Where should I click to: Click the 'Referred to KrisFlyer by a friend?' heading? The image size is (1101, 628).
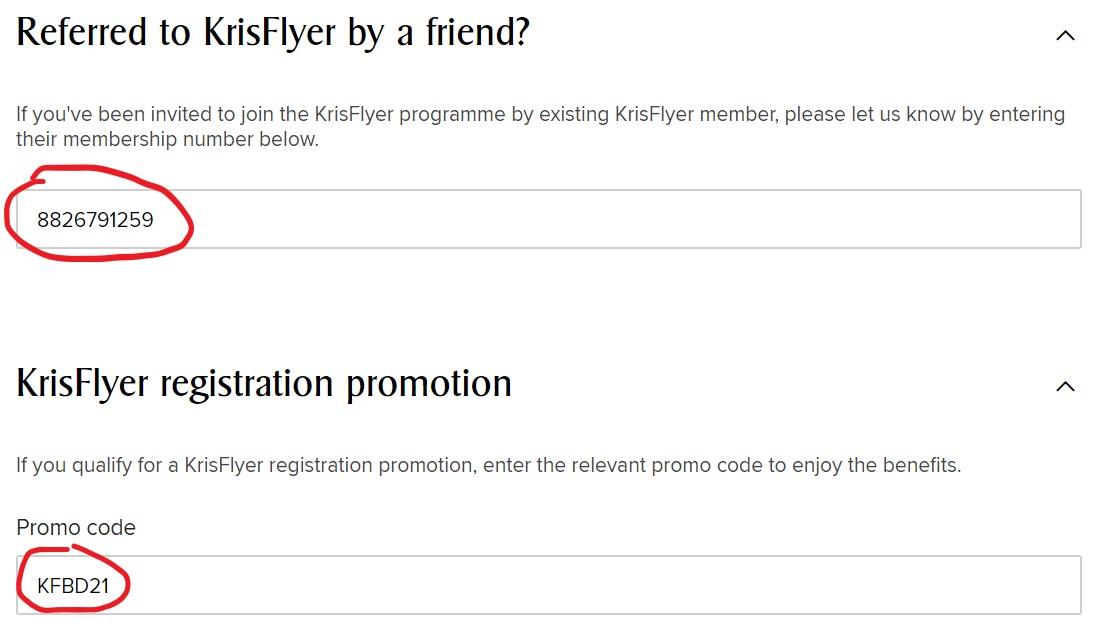coord(272,33)
